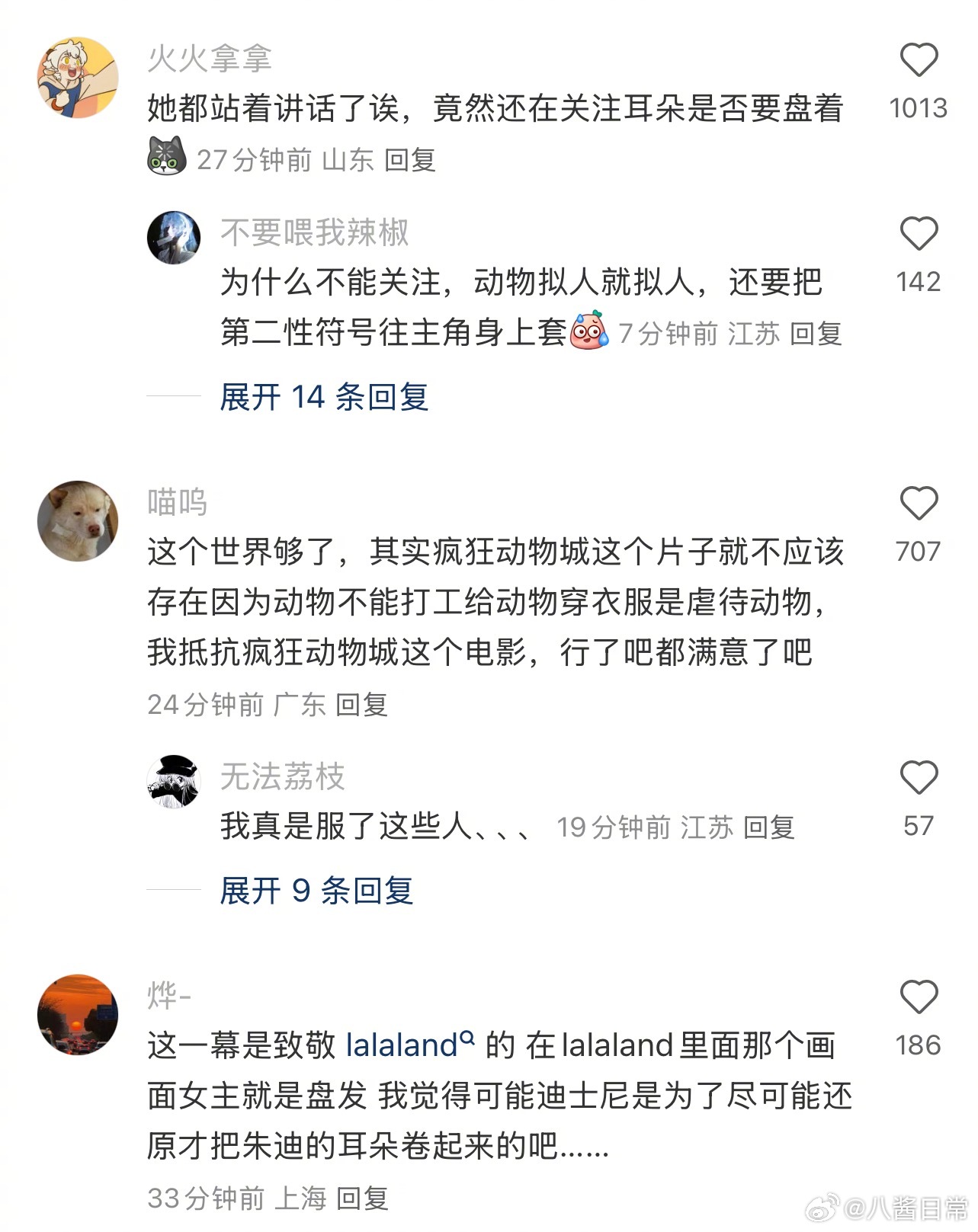Open the lalaland search icon in the comment
Screen dimensions: 978x1232
click(467, 1036)
